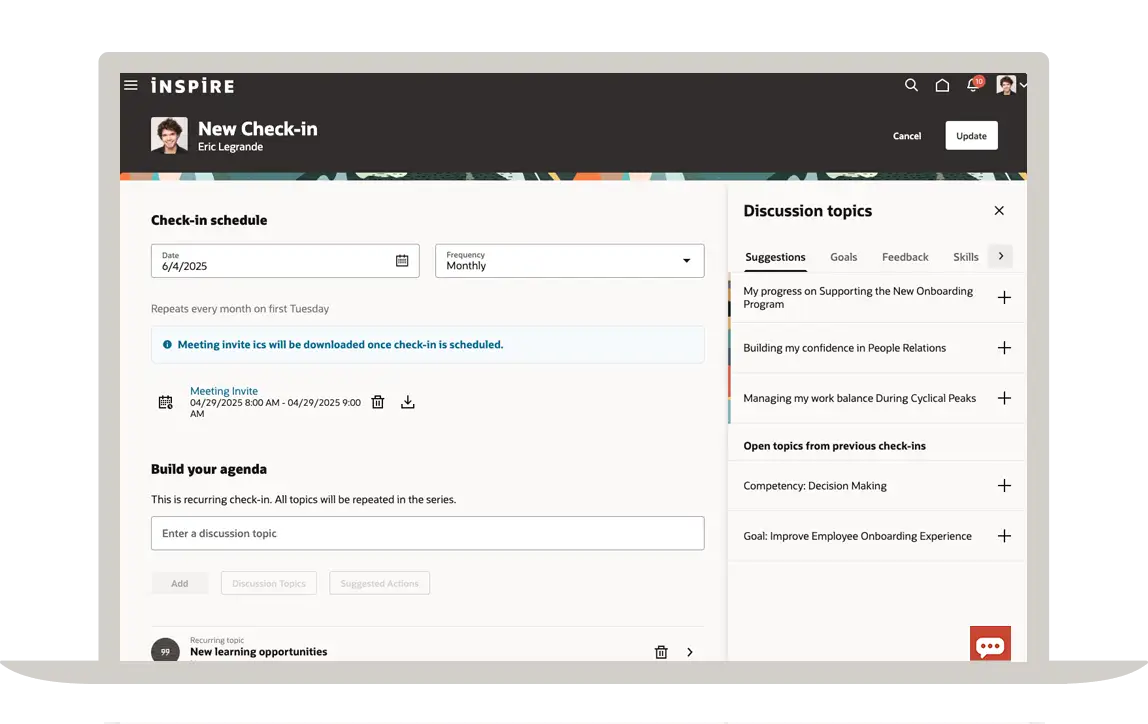Add Building my confidence in People Relations
1148x724 pixels.
(x=1004, y=348)
